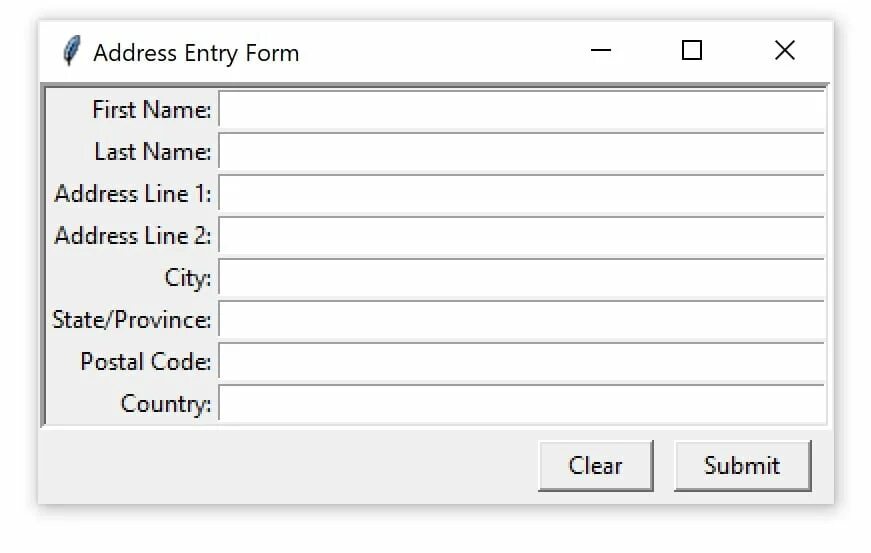Click the "City:" label
The height and width of the screenshot is (553, 871).
click(188, 278)
